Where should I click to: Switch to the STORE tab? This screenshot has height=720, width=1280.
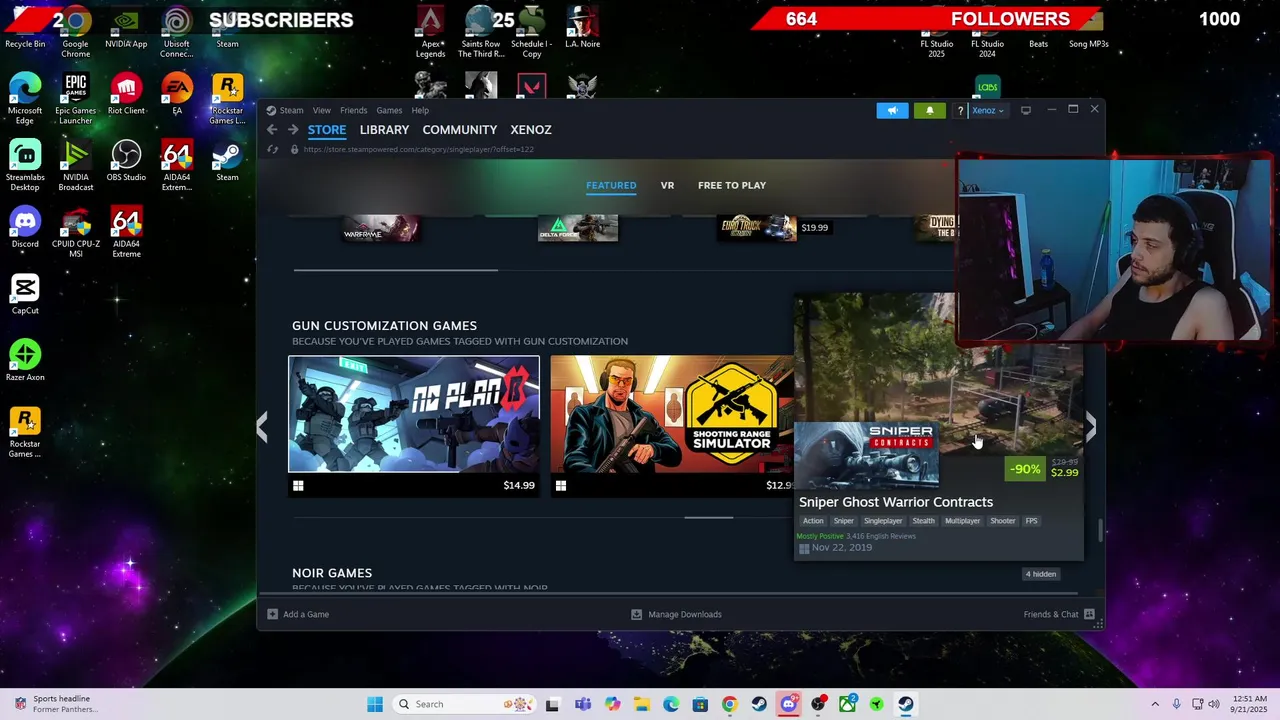coord(327,130)
